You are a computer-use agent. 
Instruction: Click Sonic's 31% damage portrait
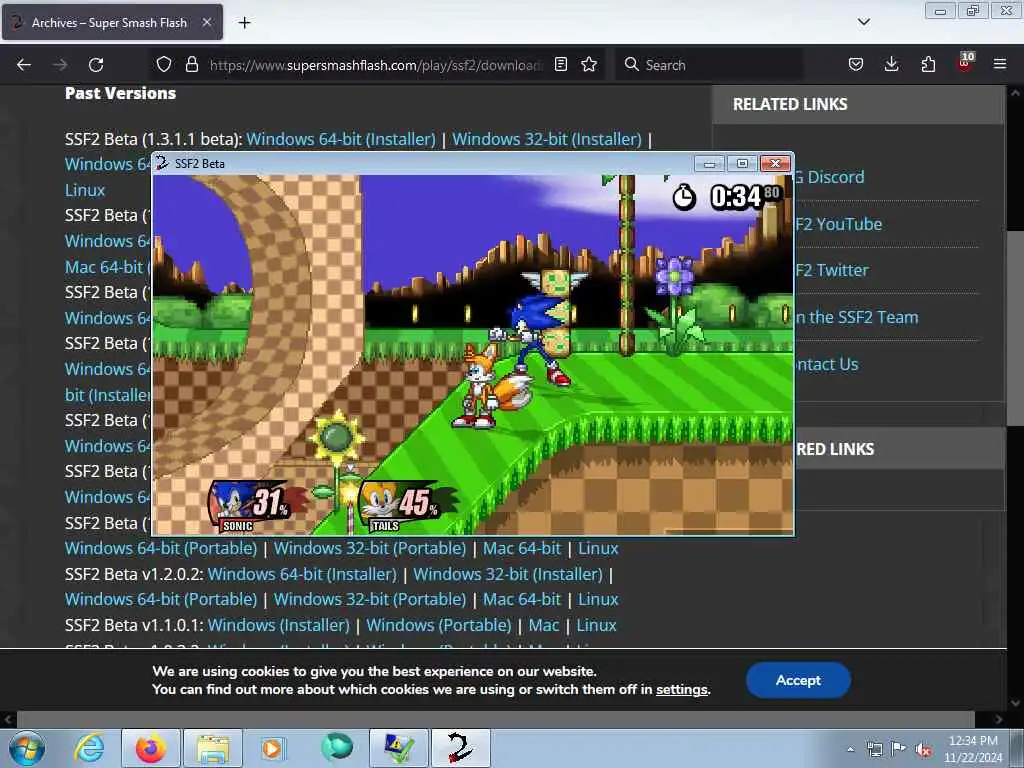[250, 507]
